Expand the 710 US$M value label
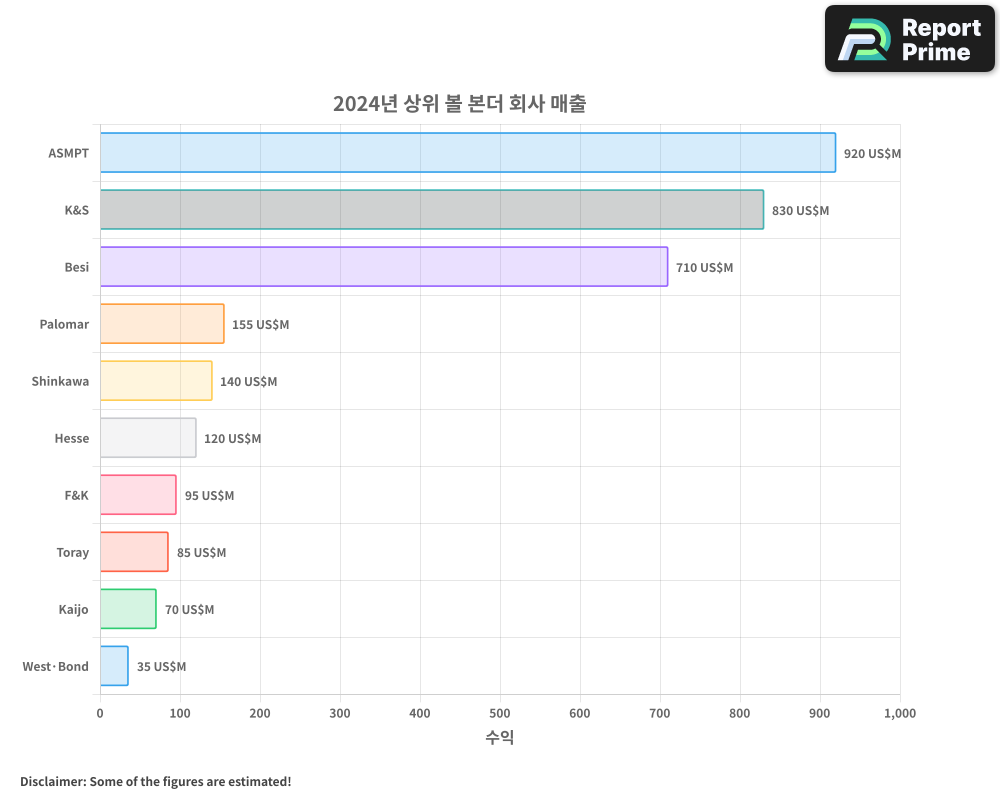Viewport: 1000px width, 800px height. point(706,268)
